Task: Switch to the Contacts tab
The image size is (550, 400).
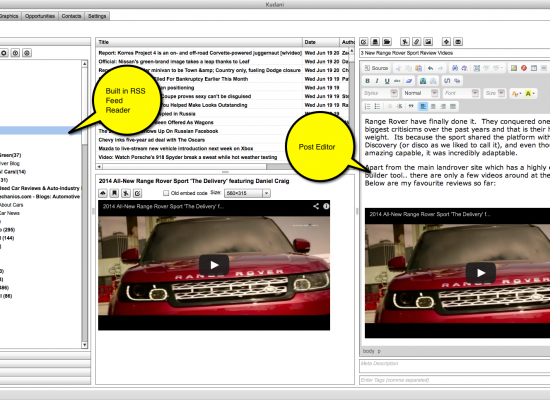Action: click(x=71, y=16)
